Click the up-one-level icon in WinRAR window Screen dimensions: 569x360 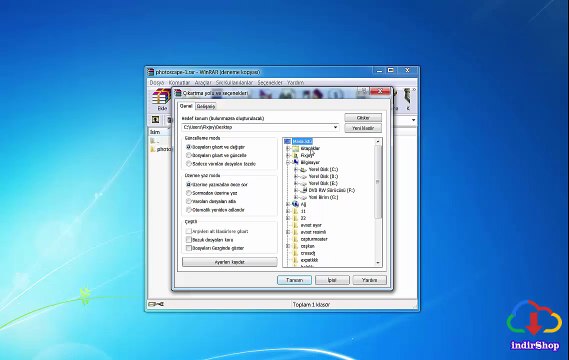point(155,120)
